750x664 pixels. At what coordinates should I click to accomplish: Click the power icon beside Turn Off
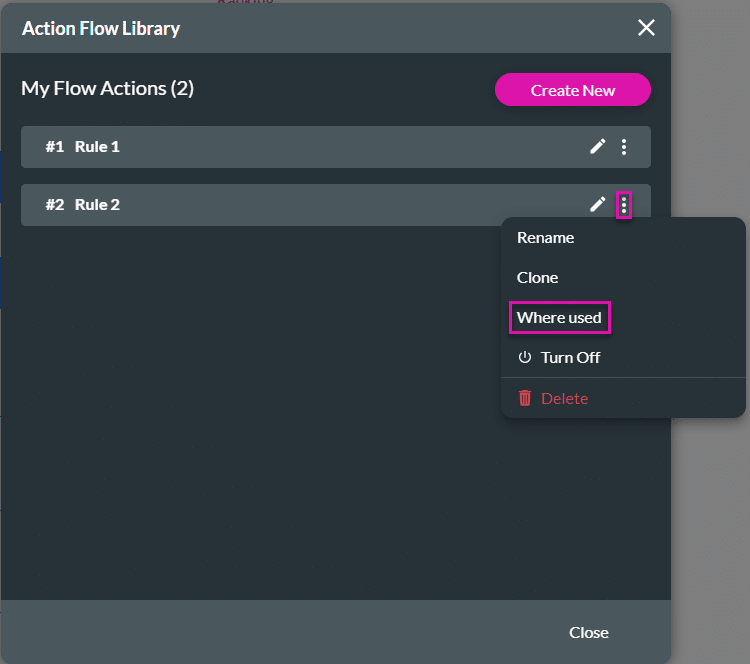coord(524,358)
